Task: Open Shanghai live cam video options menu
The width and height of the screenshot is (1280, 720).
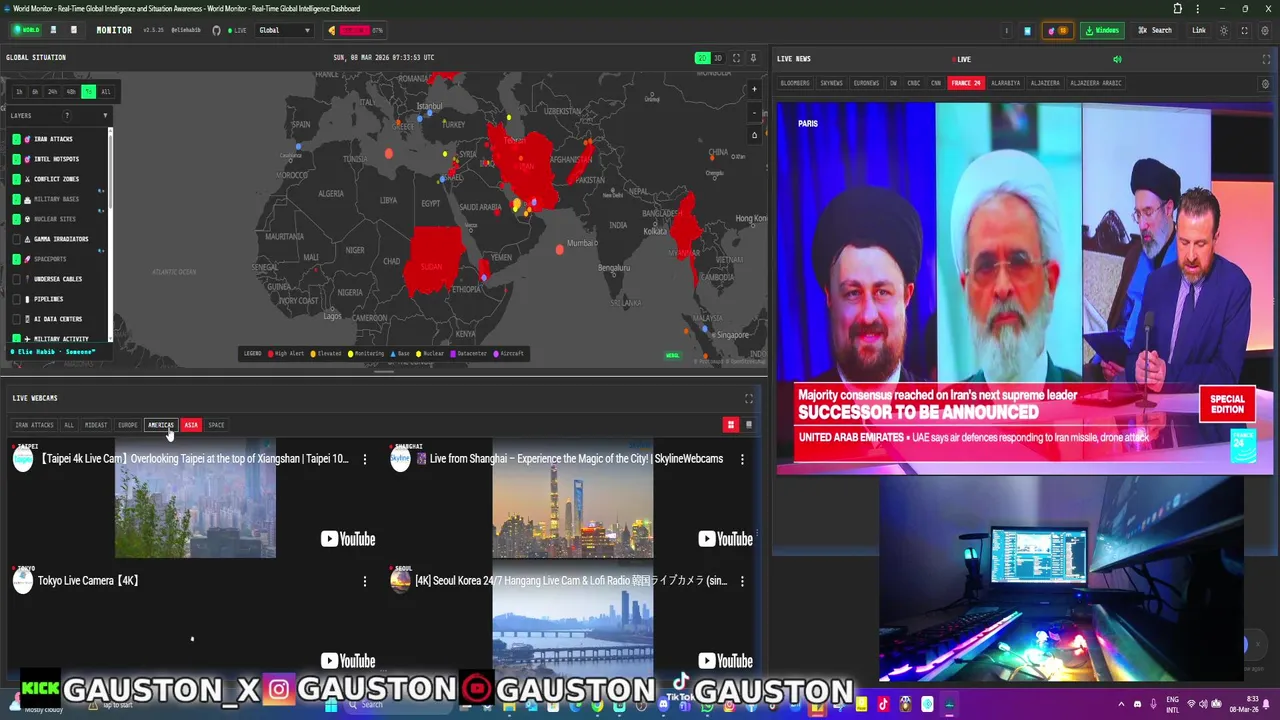Action: coord(742,459)
